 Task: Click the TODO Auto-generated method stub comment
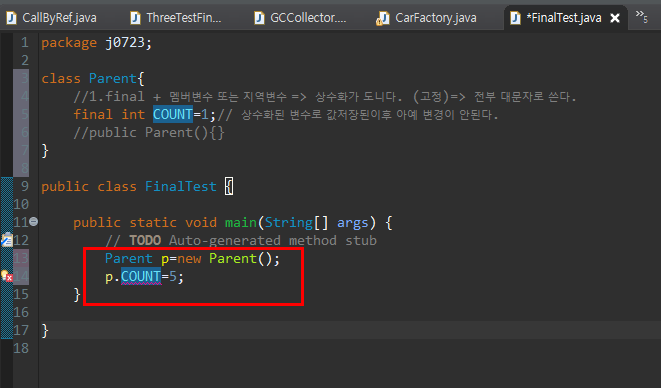click(241, 240)
